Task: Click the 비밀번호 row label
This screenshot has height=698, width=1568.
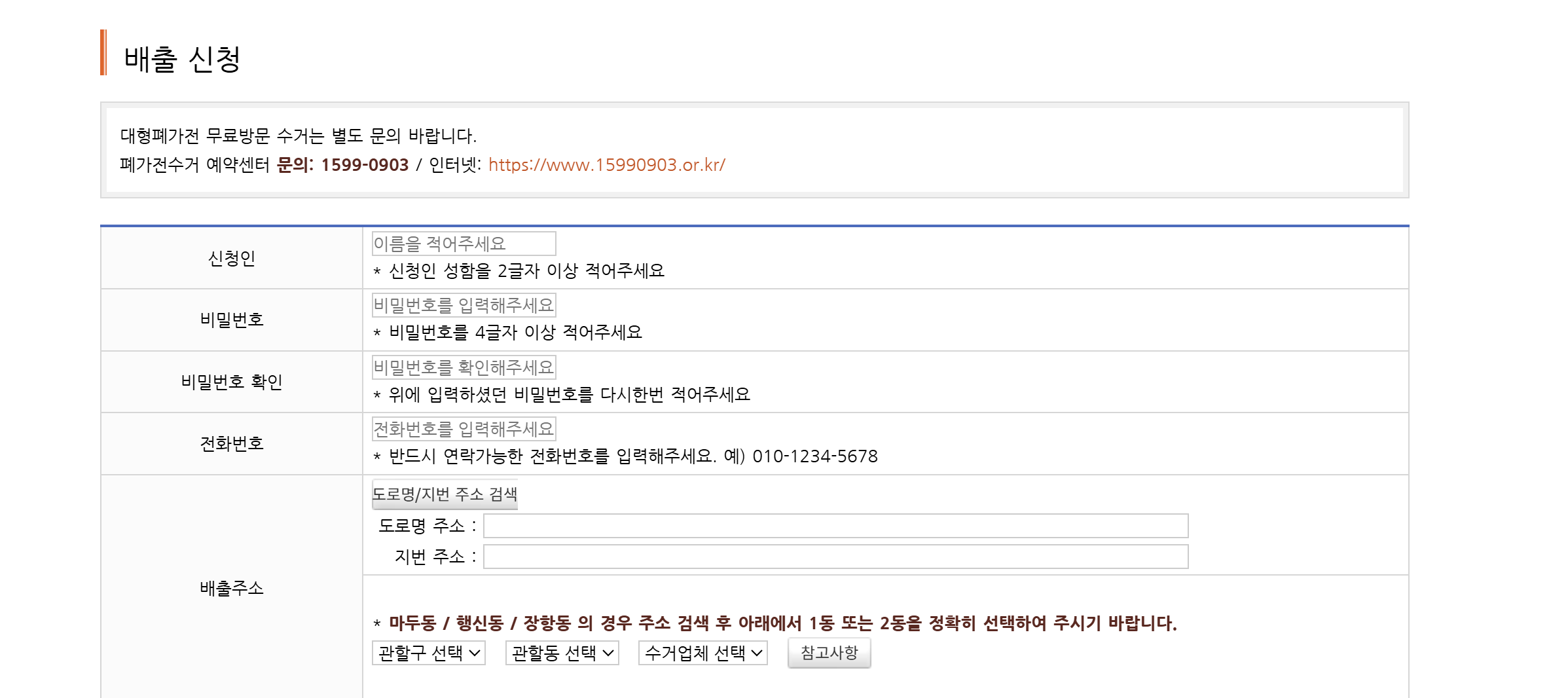Action: tap(232, 320)
